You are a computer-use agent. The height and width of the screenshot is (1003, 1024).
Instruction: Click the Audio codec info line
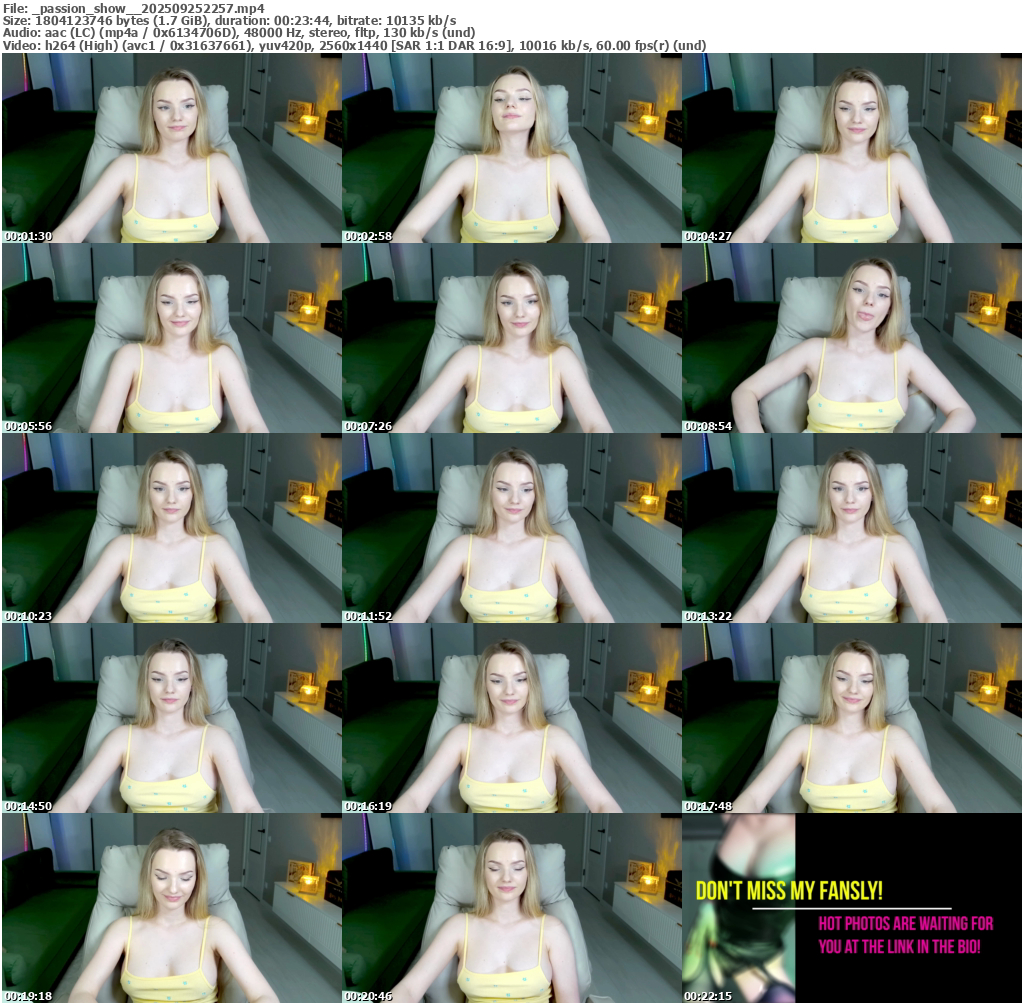coord(239,32)
